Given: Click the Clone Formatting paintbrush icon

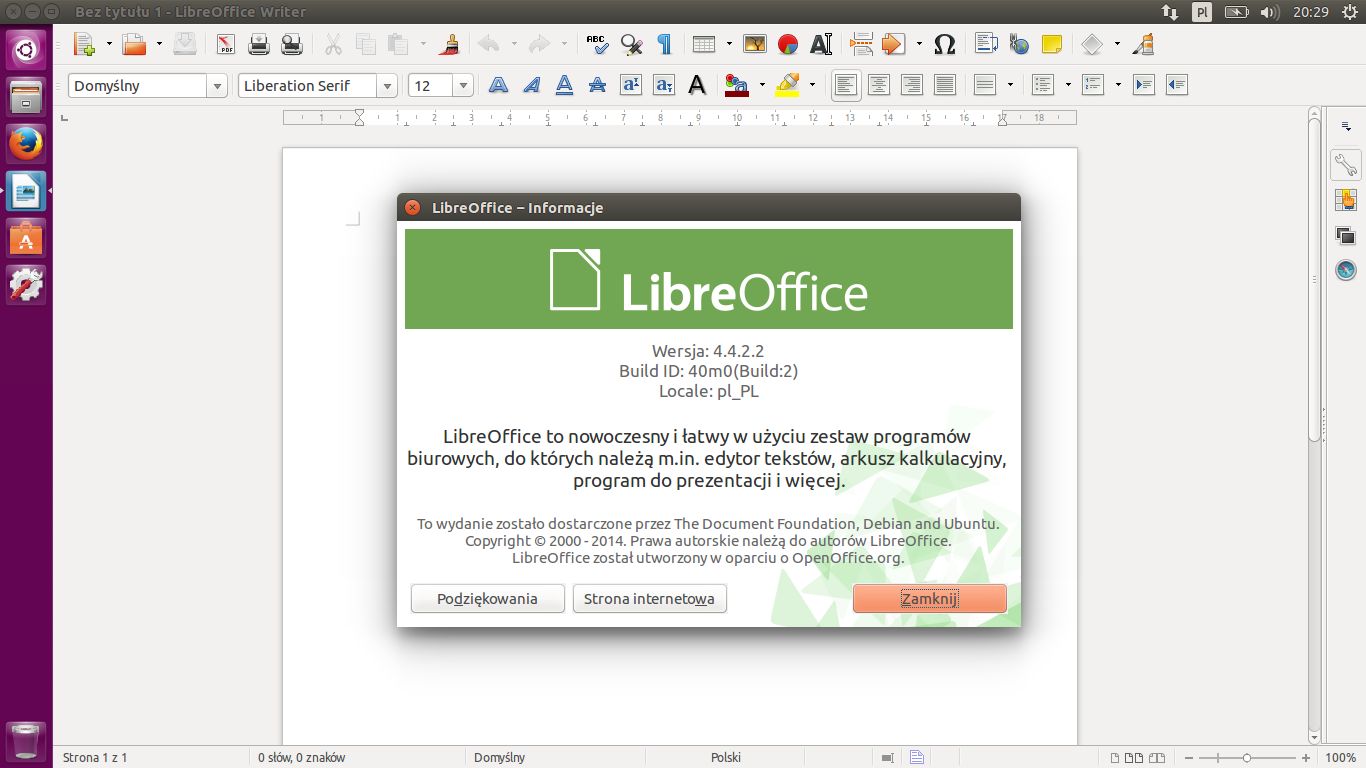Looking at the screenshot, I should point(451,44).
